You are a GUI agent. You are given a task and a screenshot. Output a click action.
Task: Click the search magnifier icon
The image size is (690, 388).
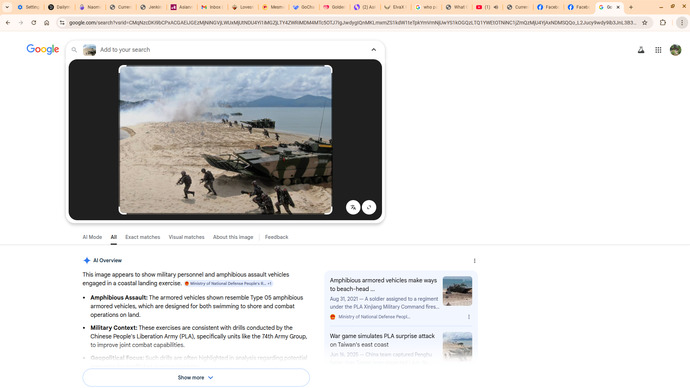[x=74, y=50]
